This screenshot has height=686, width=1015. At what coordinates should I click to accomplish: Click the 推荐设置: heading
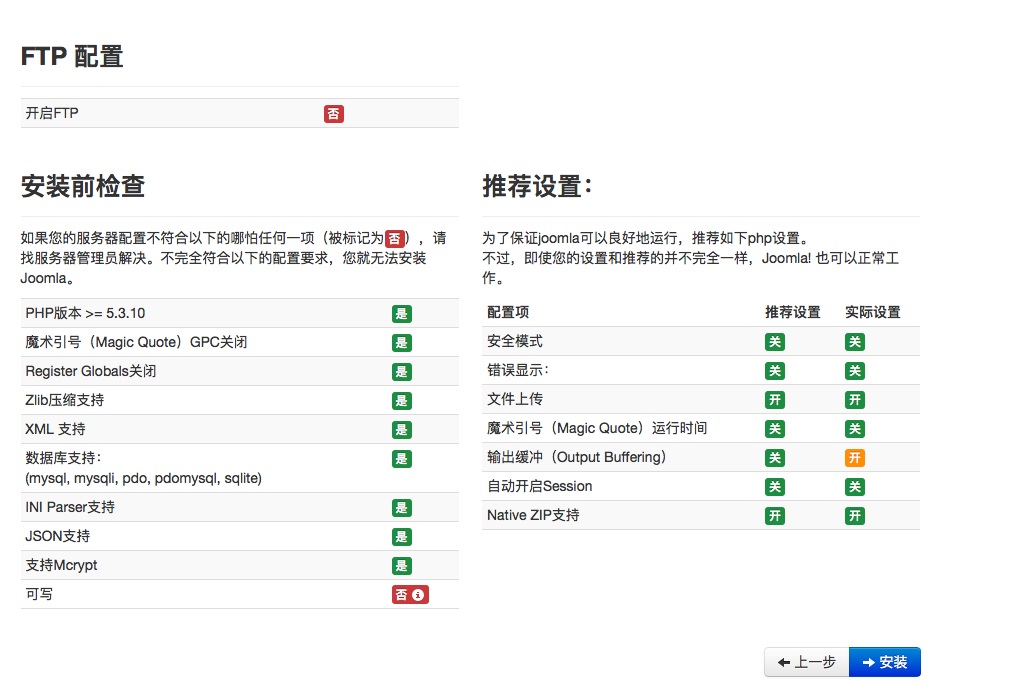pos(537,186)
